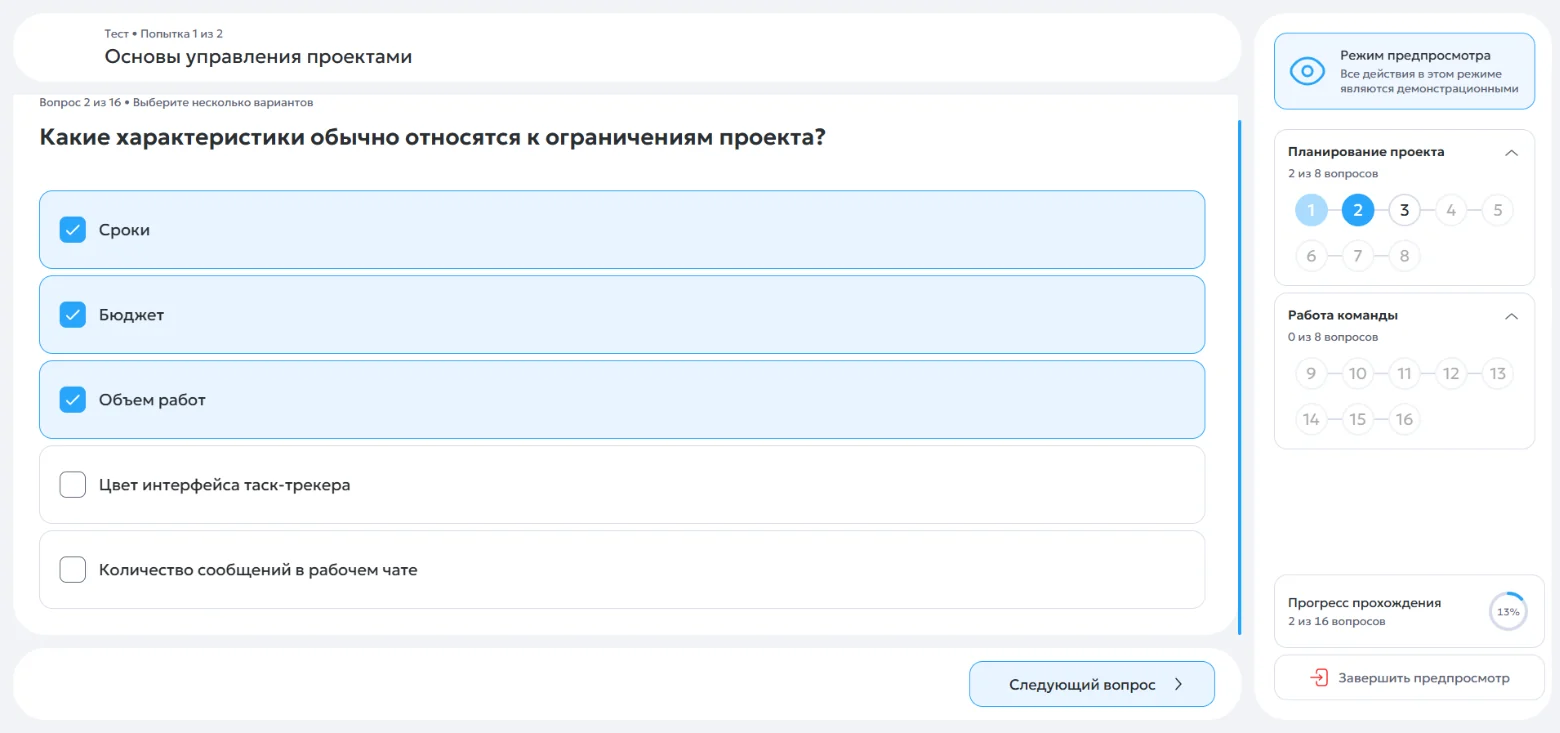This screenshot has height=733, width=1560.
Task: Select question 15 in navigator
Action: 1358,419
